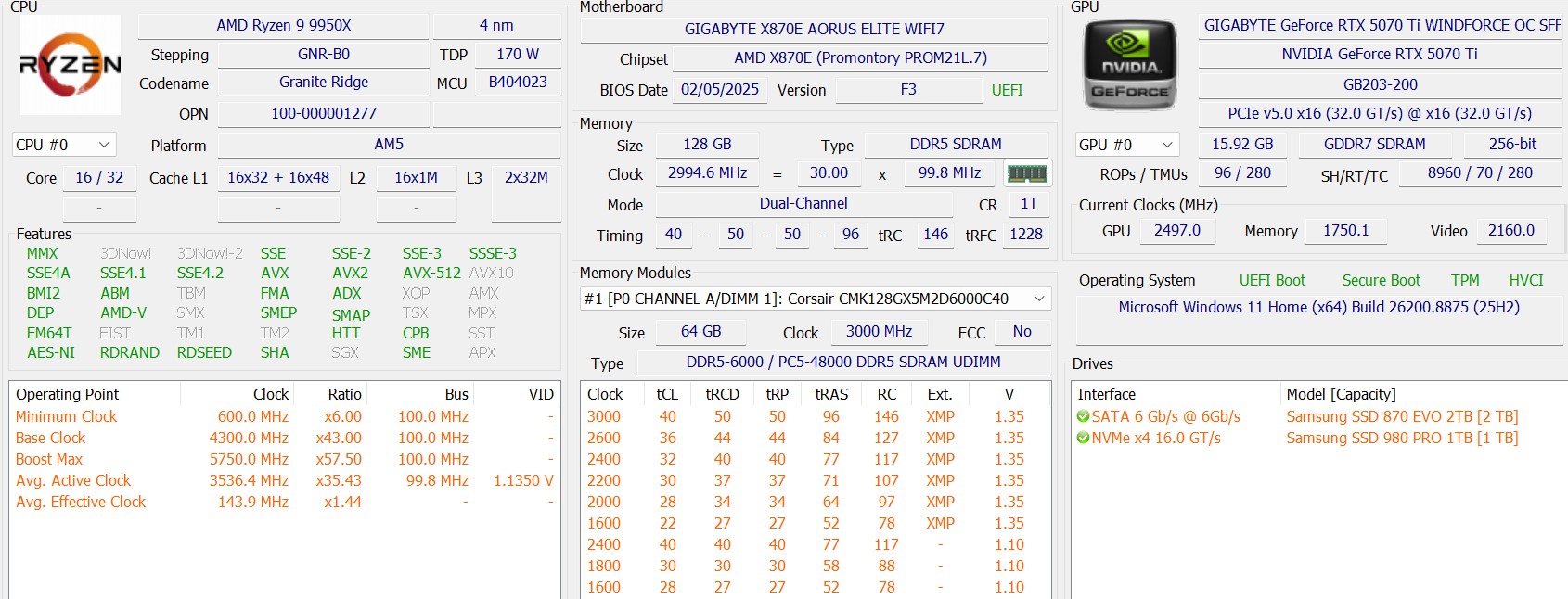Click the 64 GB module size value
1568x599 pixels.
click(700, 332)
